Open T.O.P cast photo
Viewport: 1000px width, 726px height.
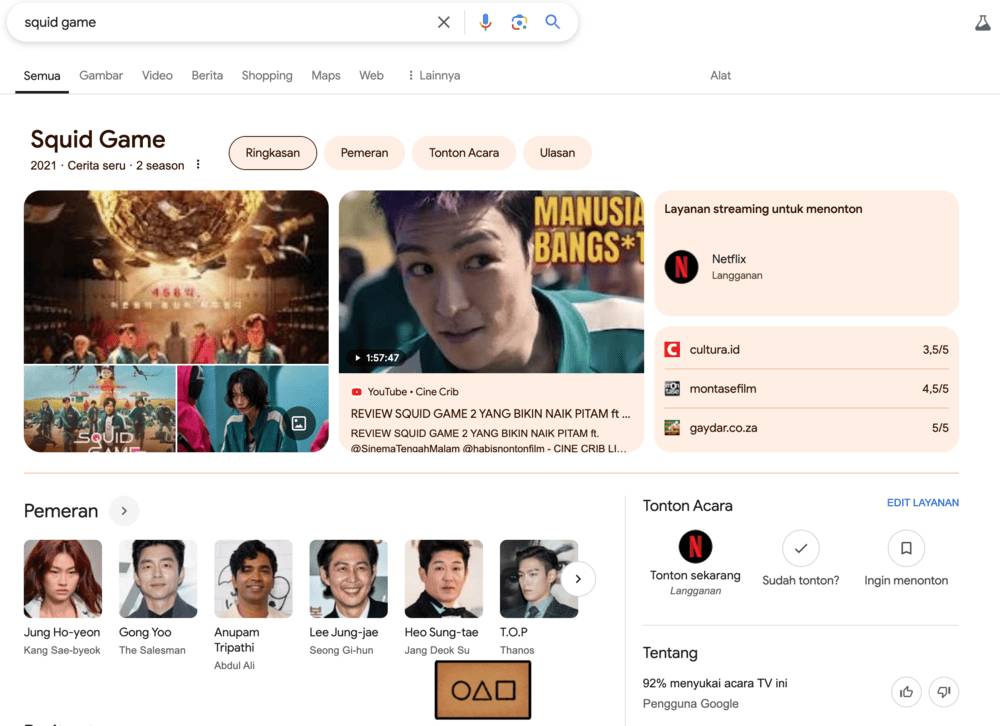539,579
